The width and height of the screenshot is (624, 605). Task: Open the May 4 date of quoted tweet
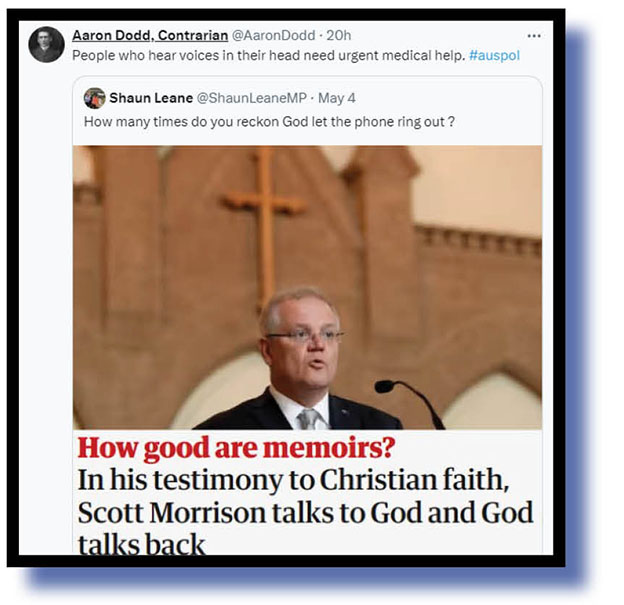(337, 98)
